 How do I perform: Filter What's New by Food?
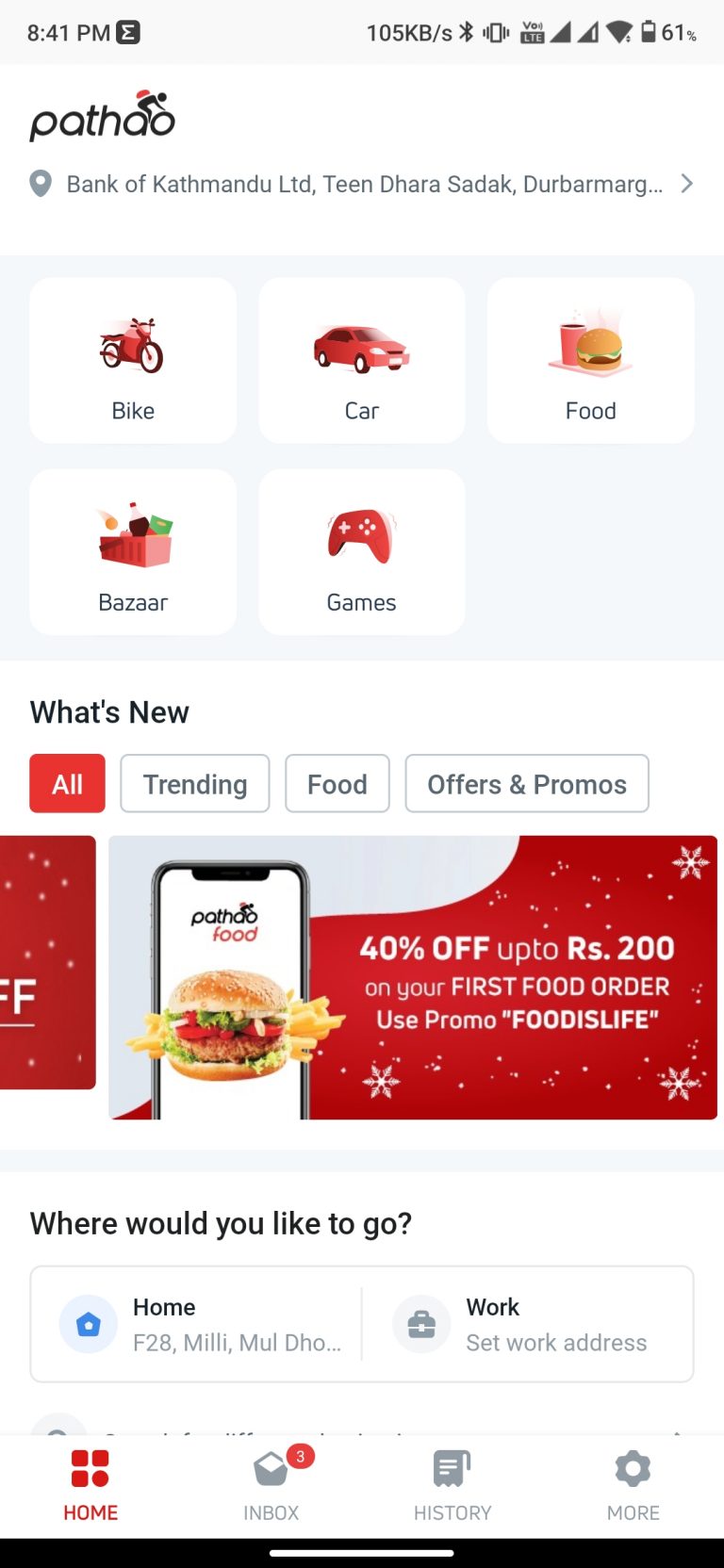click(x=337, y=783)
